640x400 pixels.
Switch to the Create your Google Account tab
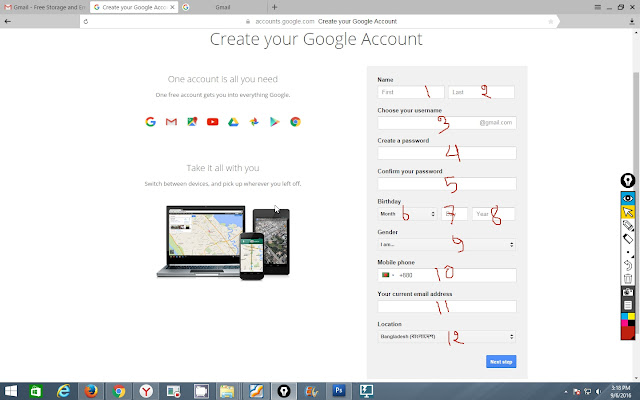[x=134, y=7]
